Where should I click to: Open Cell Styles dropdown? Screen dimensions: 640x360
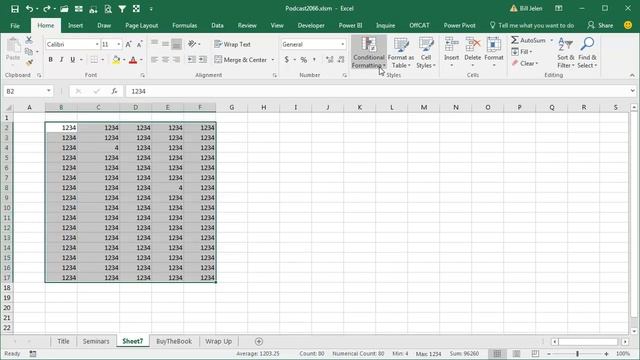point(426,52)
